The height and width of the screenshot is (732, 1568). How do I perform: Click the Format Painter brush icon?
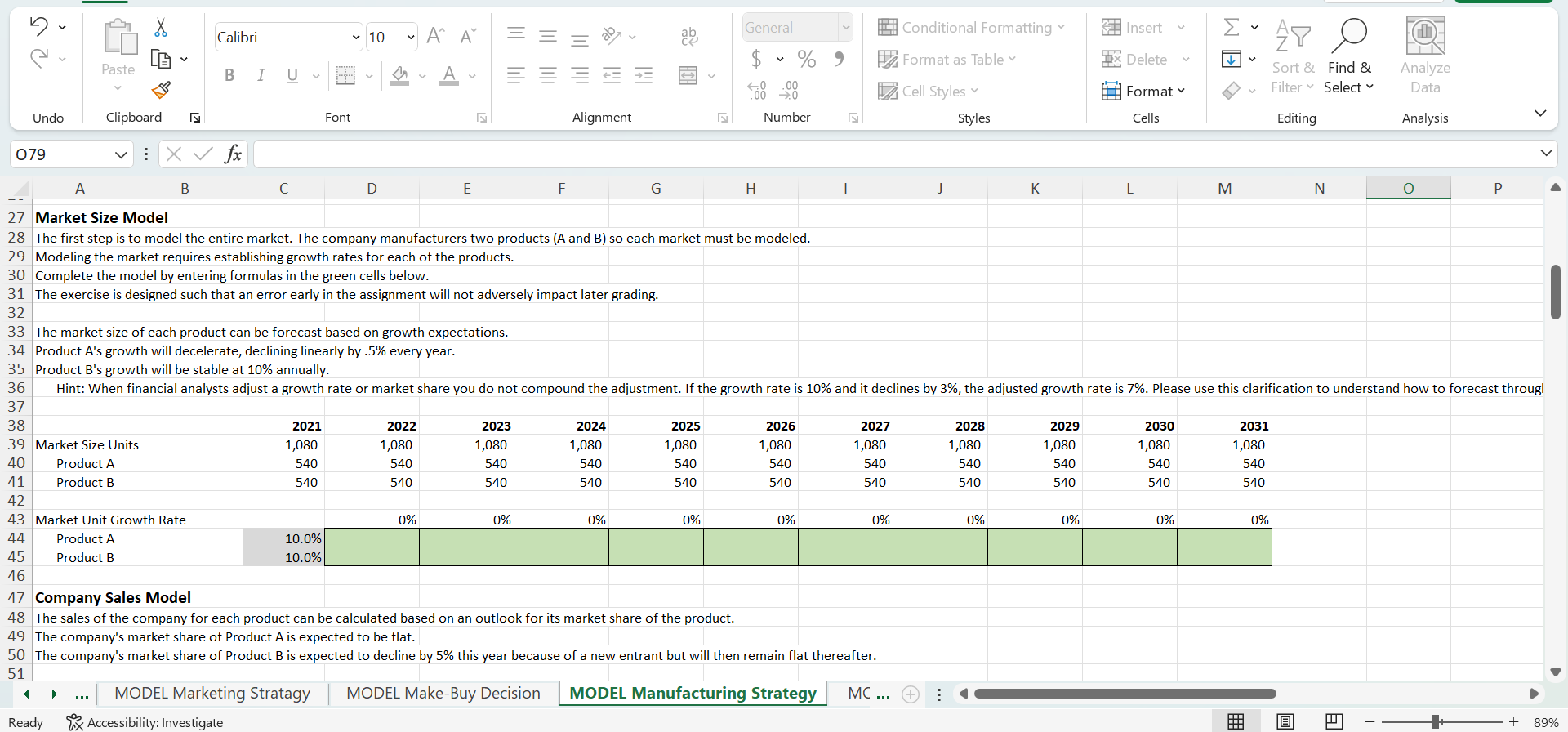pyautogui.click(x=161, y=89)
